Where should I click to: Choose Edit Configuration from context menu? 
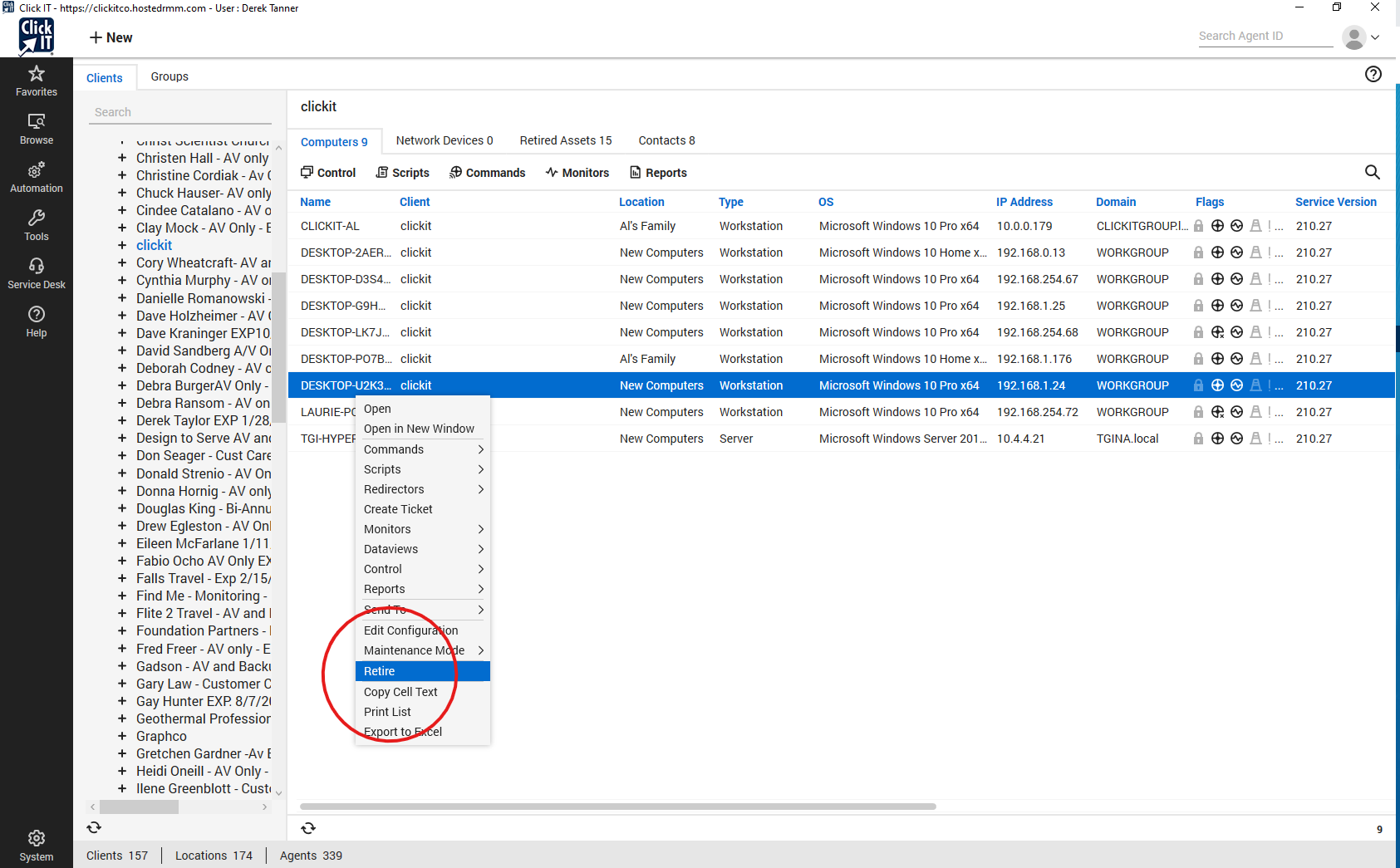[x=423, y=630]
